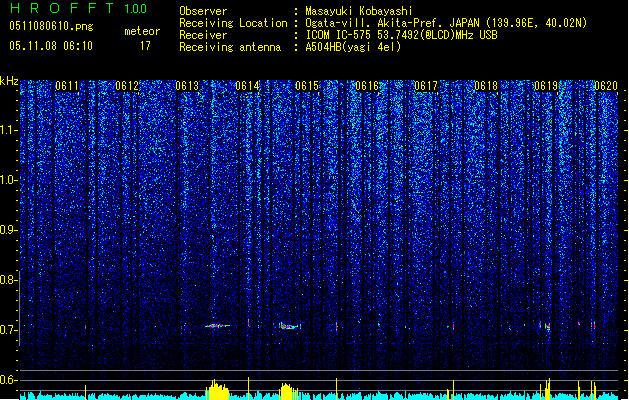The image size is (629, 400).
Task: Click the 0616 time marker
Action: (367, 86)
